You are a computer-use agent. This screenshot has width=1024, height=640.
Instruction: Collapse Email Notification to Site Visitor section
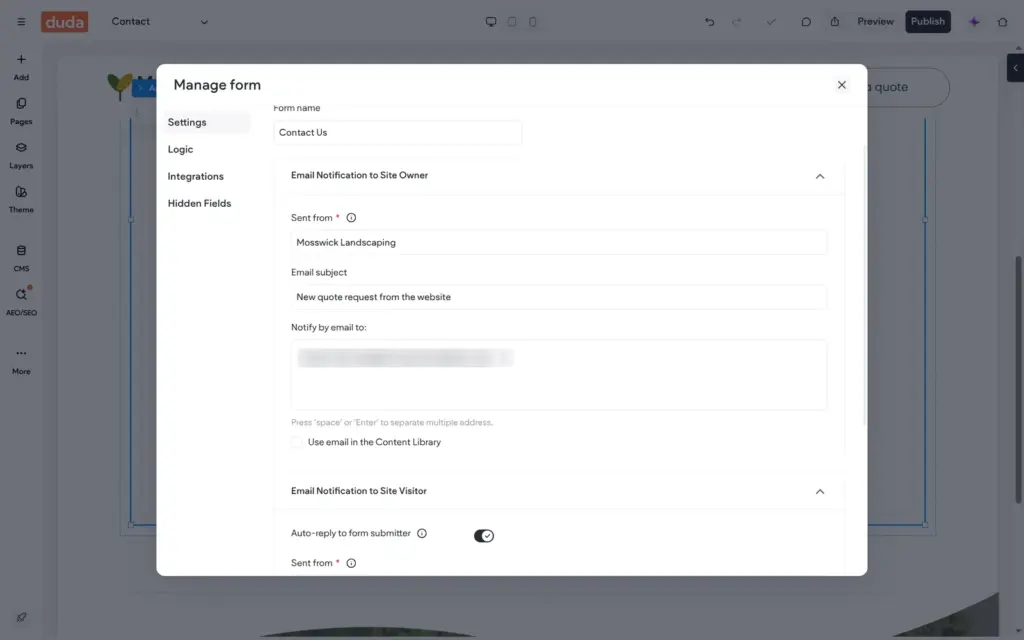click(820, 492)
